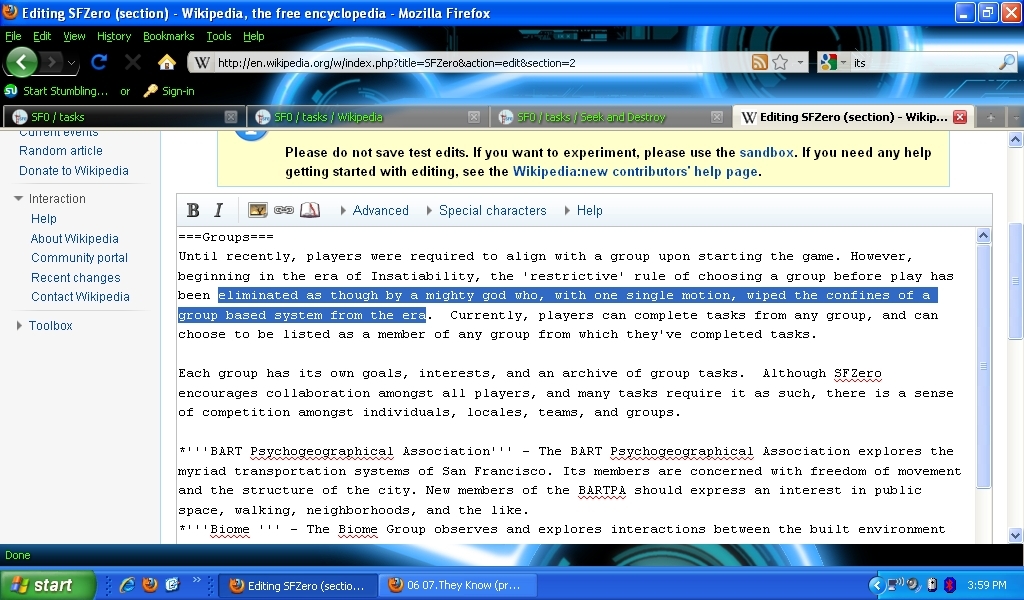Apply Italic formatting in editor toolbar
The image size is (1024, 600).
(218, 210)
